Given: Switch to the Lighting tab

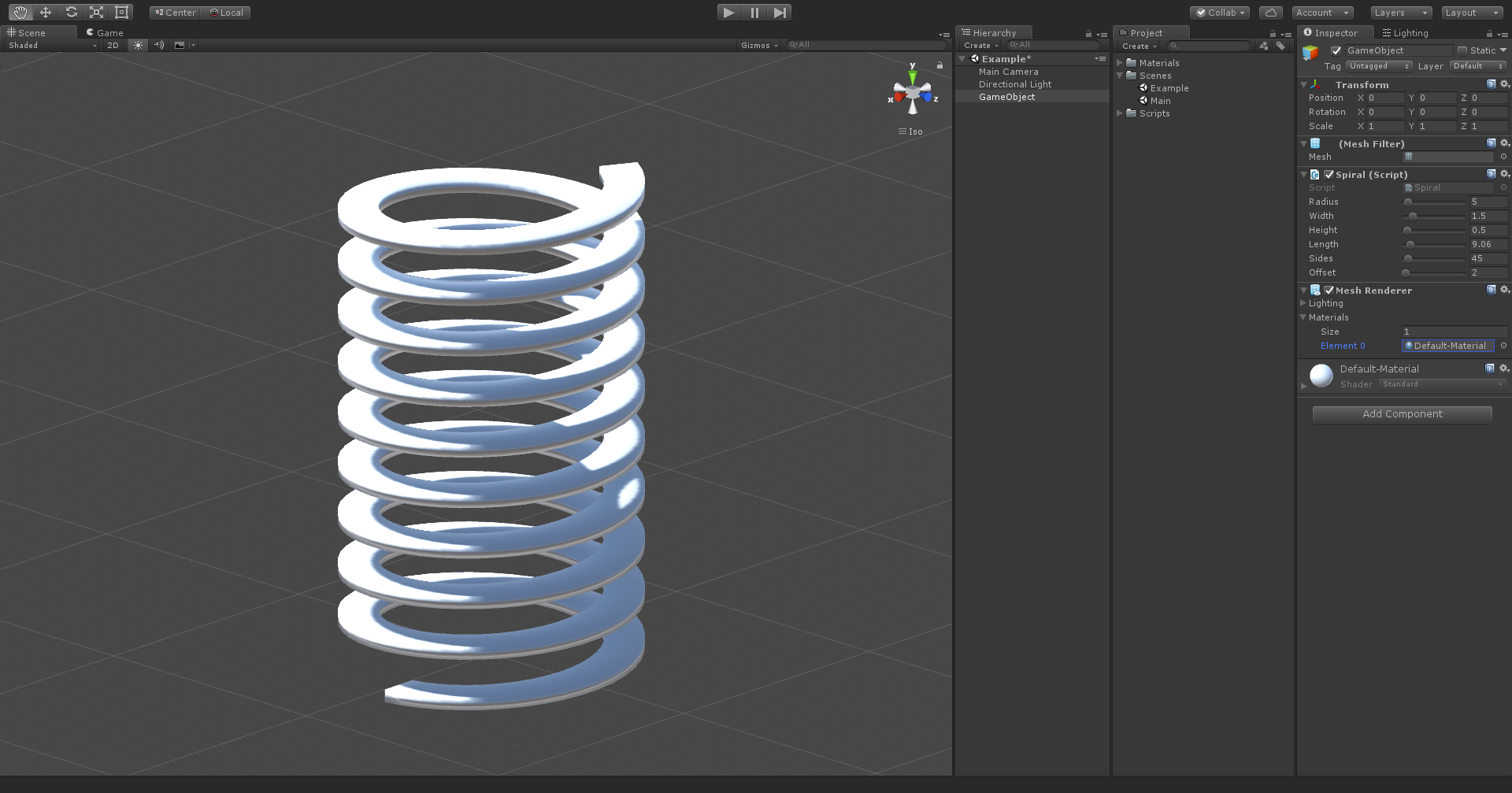Looking at the screenshot, I should [x=1406, y=32].
